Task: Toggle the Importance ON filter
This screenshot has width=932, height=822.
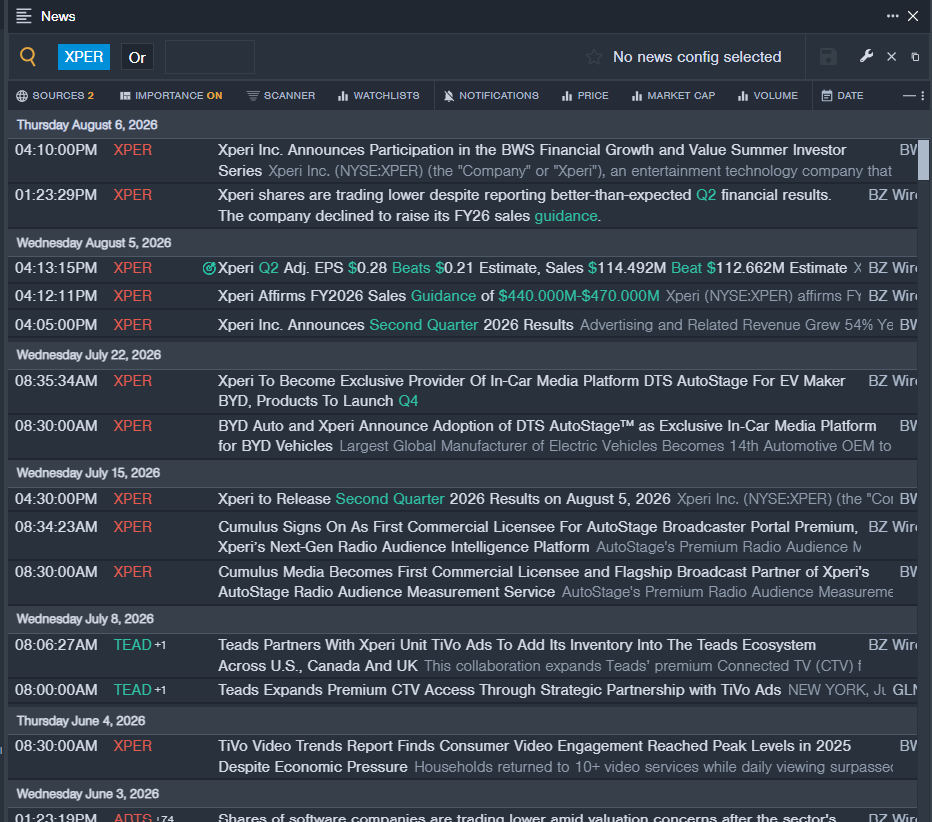Action: [171, 96]
